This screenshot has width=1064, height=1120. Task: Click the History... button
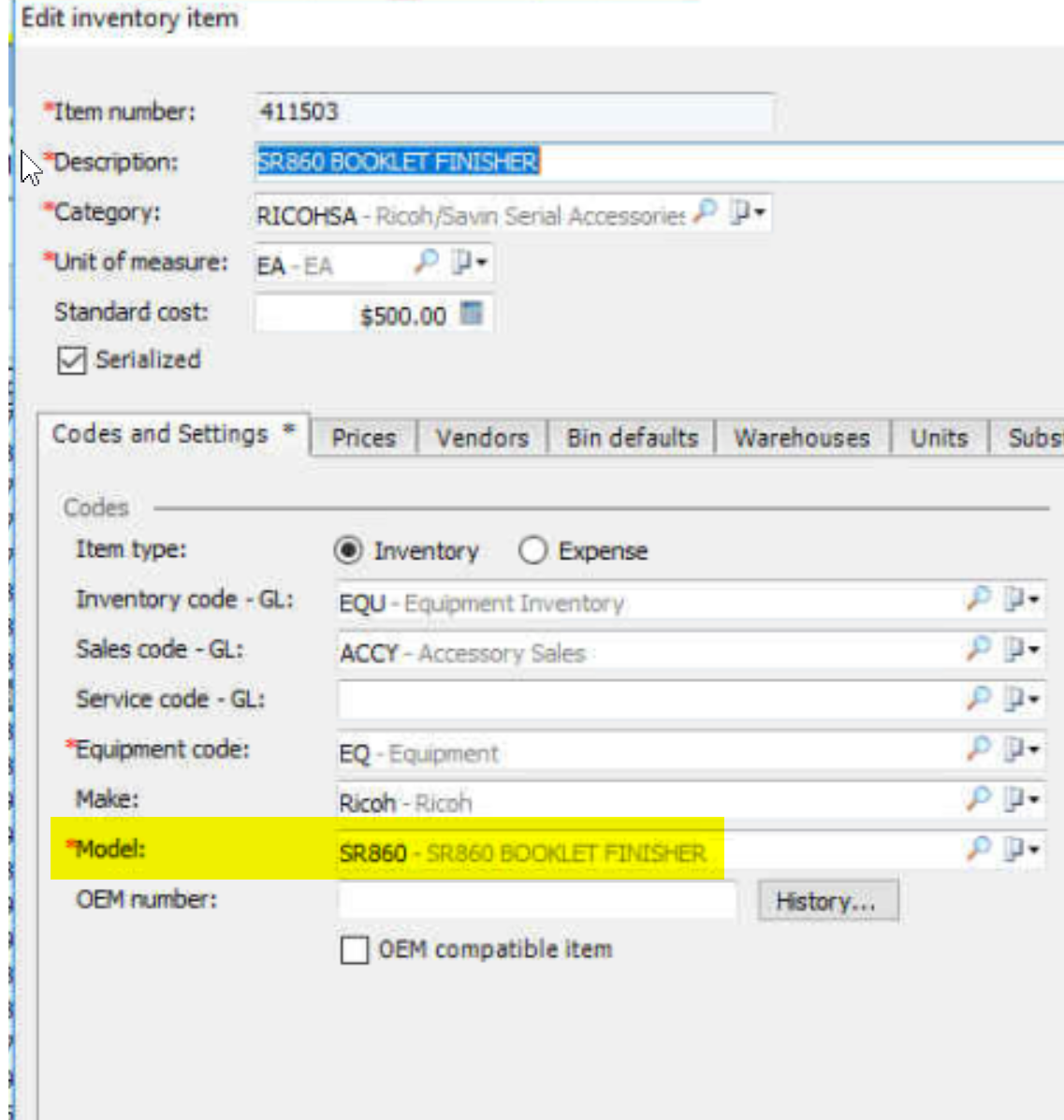tap(827, 901)
